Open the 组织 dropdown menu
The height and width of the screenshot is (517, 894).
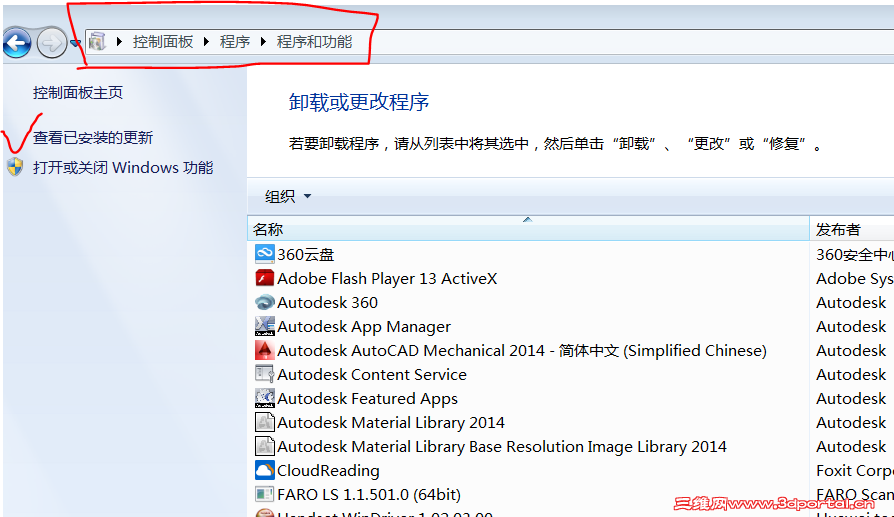(288, 197)
